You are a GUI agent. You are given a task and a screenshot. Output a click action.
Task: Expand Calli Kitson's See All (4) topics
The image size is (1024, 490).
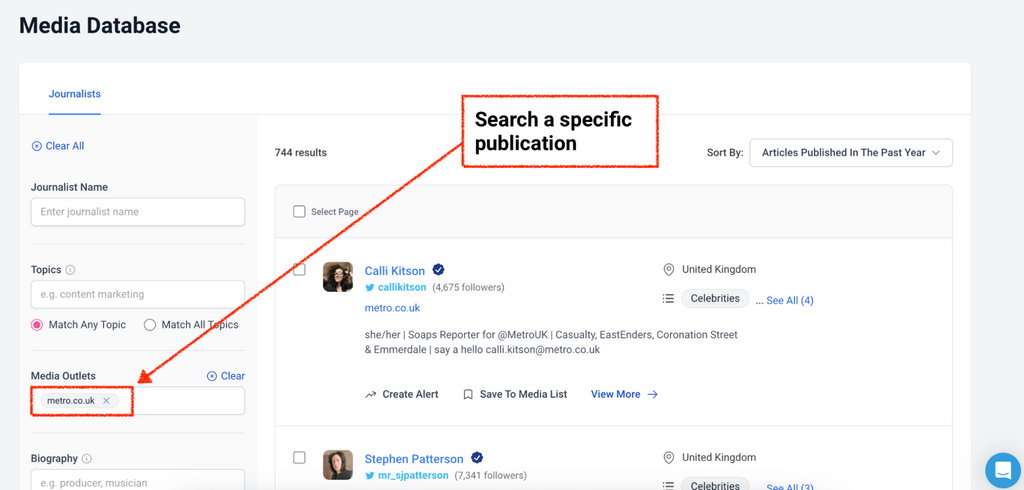coord(789,300)
